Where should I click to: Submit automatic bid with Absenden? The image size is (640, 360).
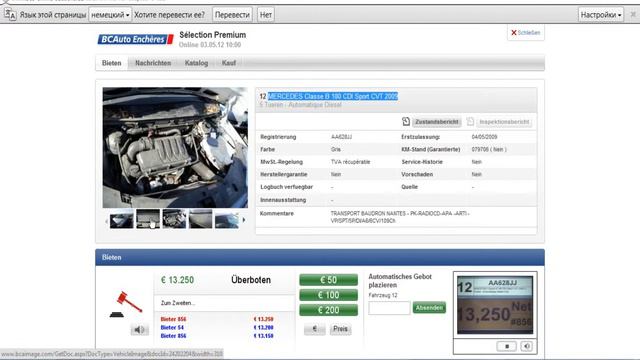429,308
